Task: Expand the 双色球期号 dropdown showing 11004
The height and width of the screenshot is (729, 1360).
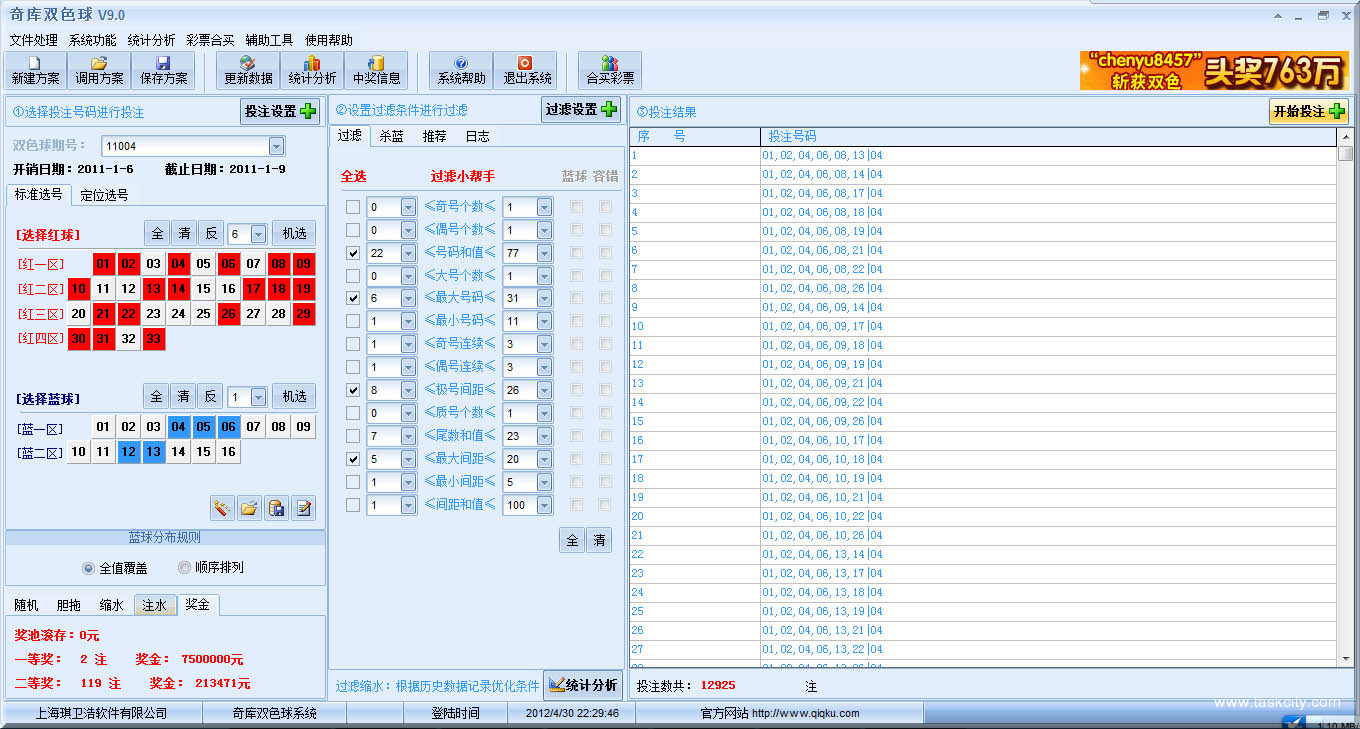Action: coord(277,146)
